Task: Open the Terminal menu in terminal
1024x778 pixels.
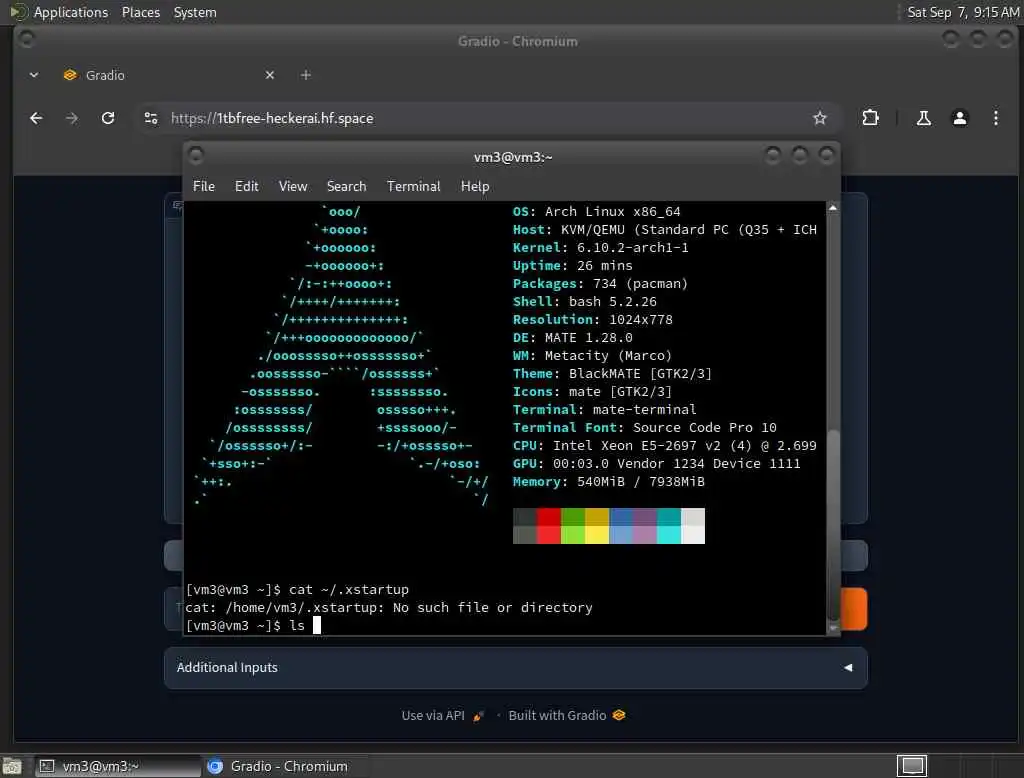Action: click(x=413, y=186)
